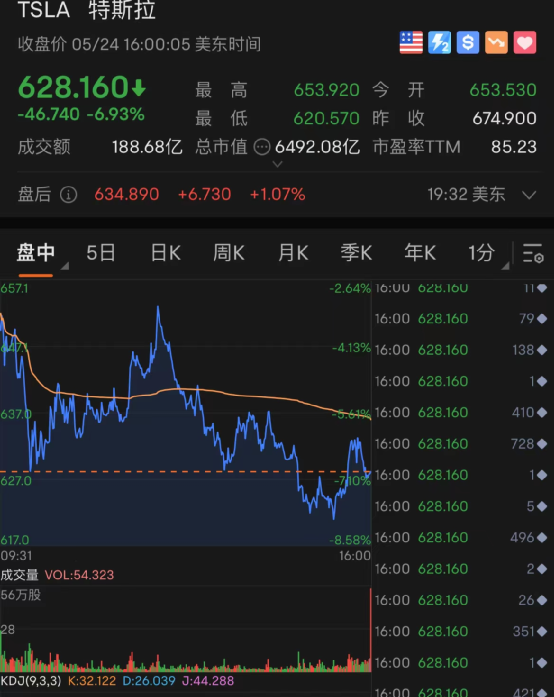Select the 1分 minute chart tab
The width and height of the screenshot is (554, 697).
(482, 253)
